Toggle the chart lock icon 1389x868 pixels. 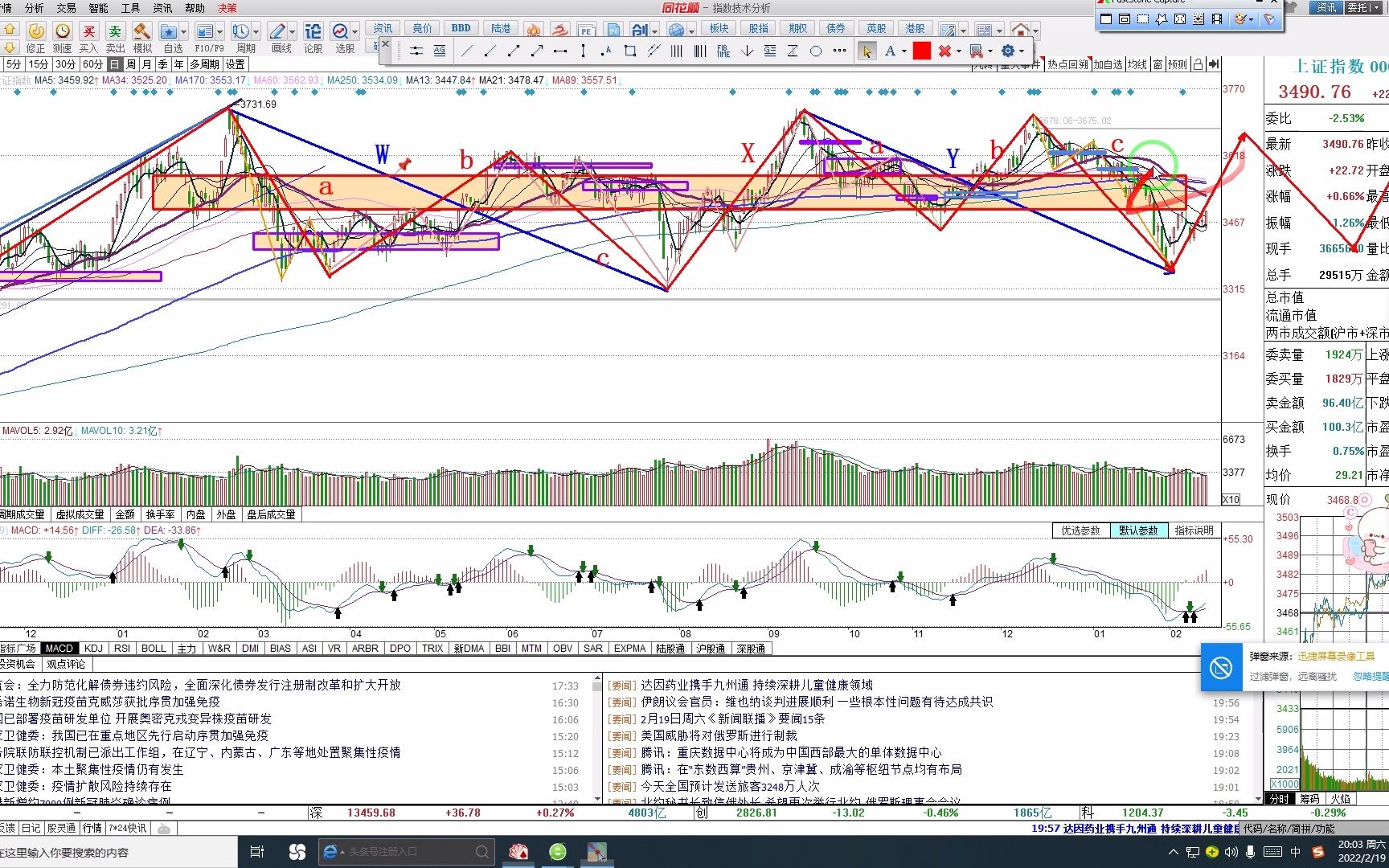point(1198,64)
